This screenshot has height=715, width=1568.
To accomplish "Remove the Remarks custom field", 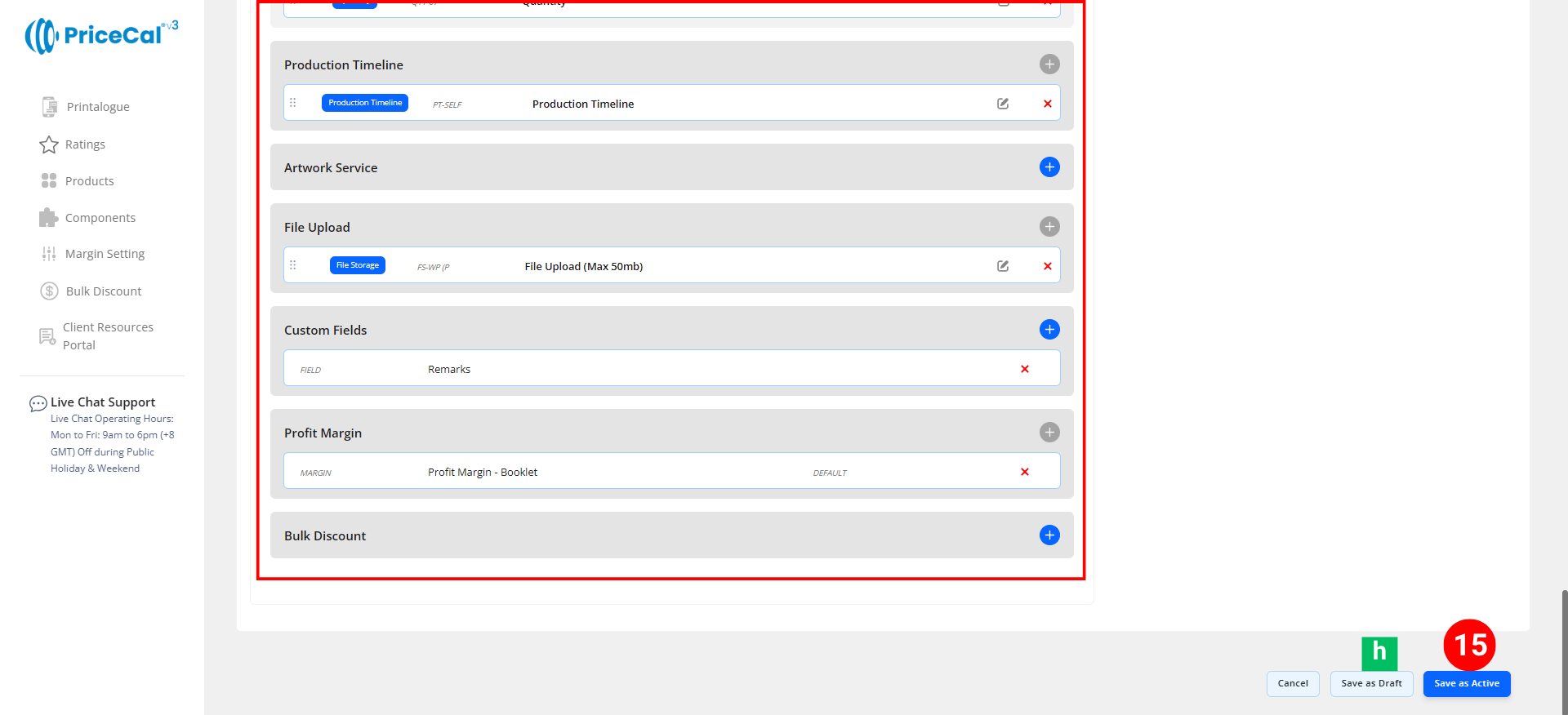I will (1024, 369).
